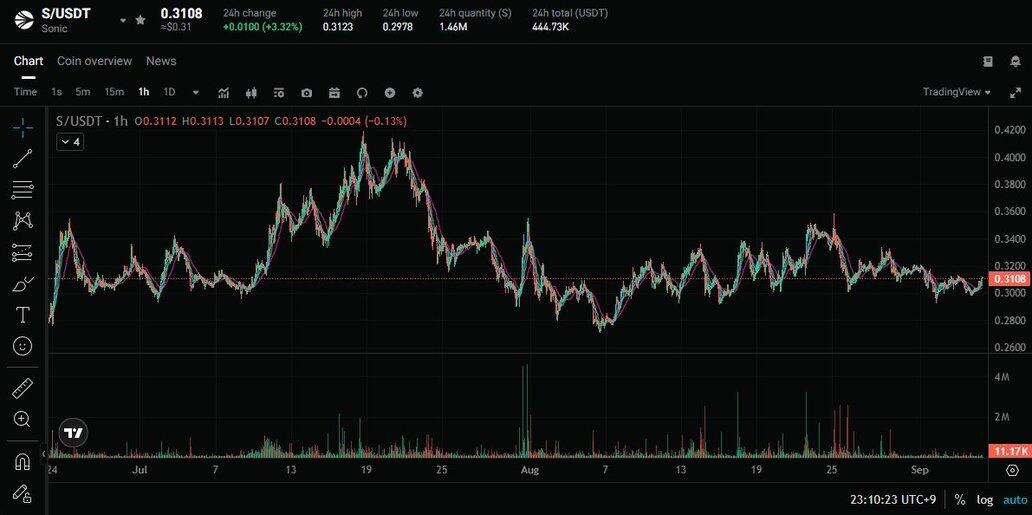This screenshot has height=515, width=1032.
Task: Open the Fibonacci retracement tool
Action: click(x=22, y=190)
